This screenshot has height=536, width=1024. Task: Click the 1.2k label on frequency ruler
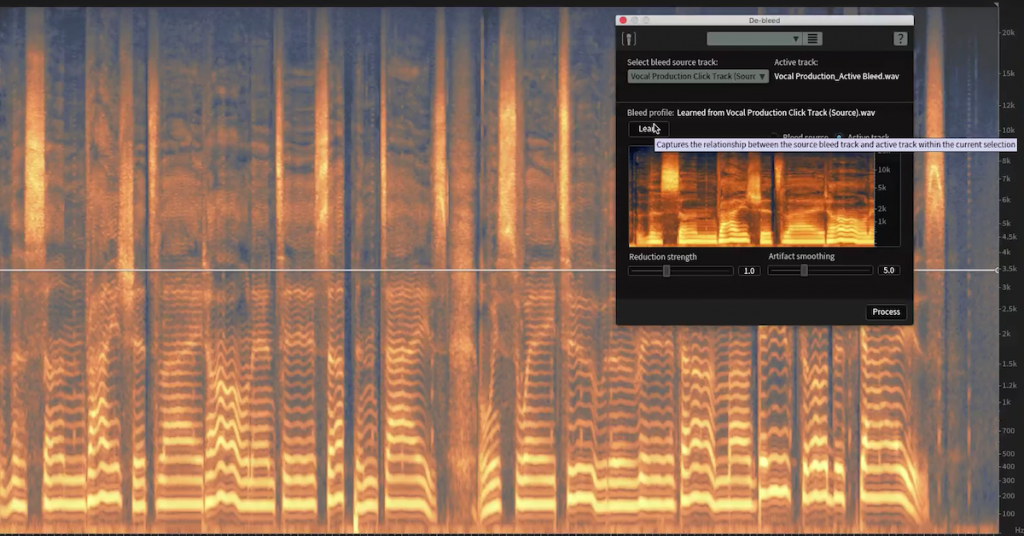(x=1010, y=385)
